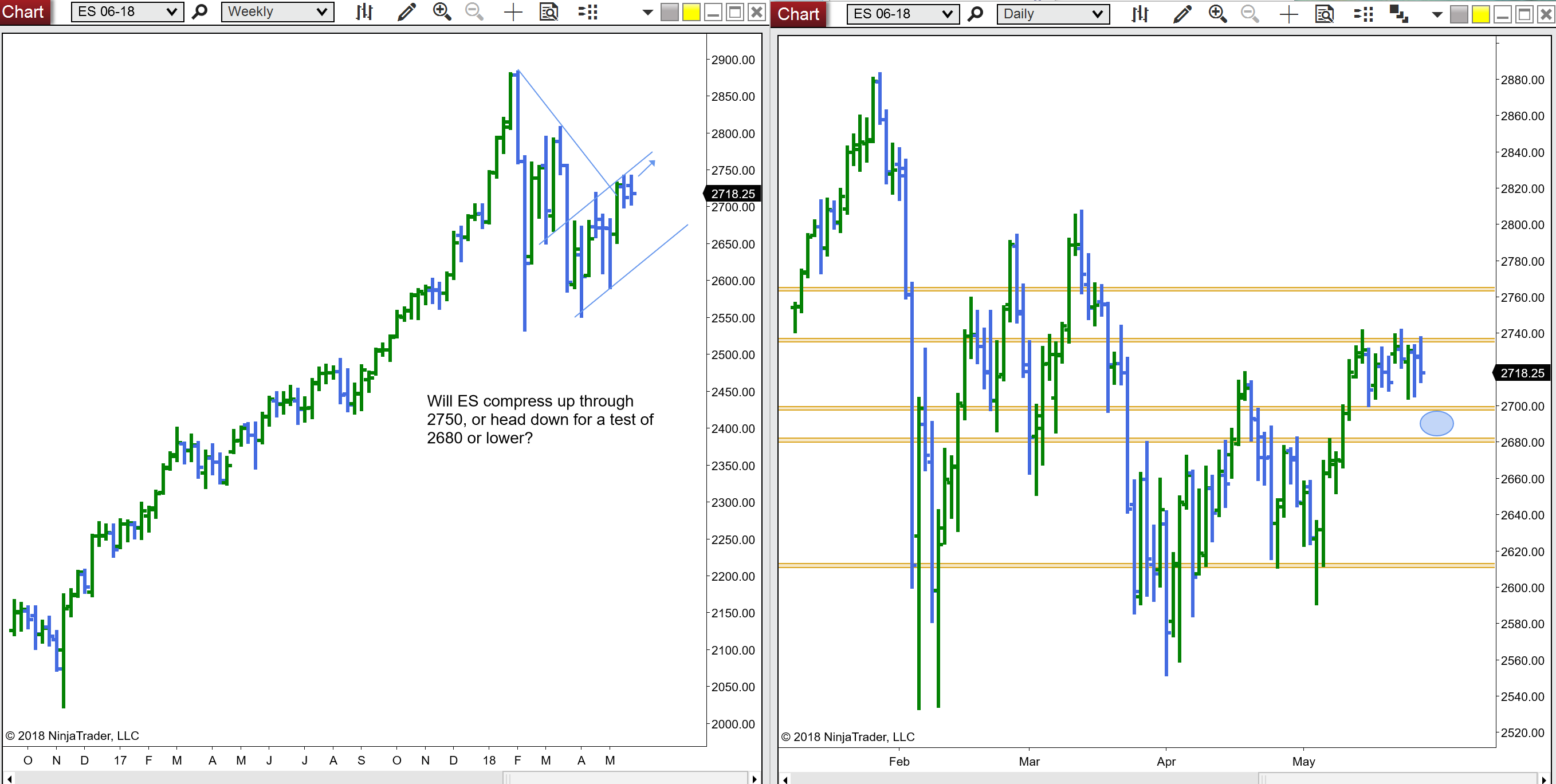Maximize the Daily chart window
The height and width of the screenshot is (784, 1556).
coord(1524,14)
